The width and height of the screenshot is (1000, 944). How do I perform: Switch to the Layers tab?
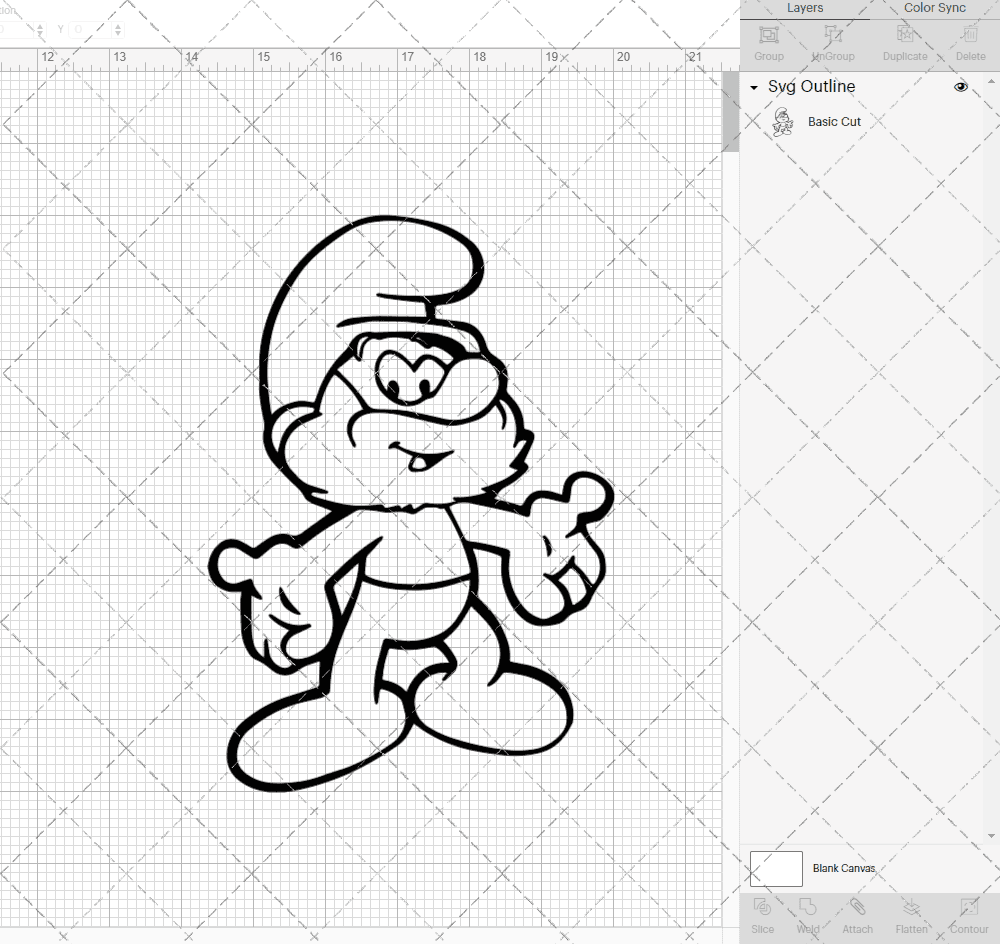(x=805, y=8)
